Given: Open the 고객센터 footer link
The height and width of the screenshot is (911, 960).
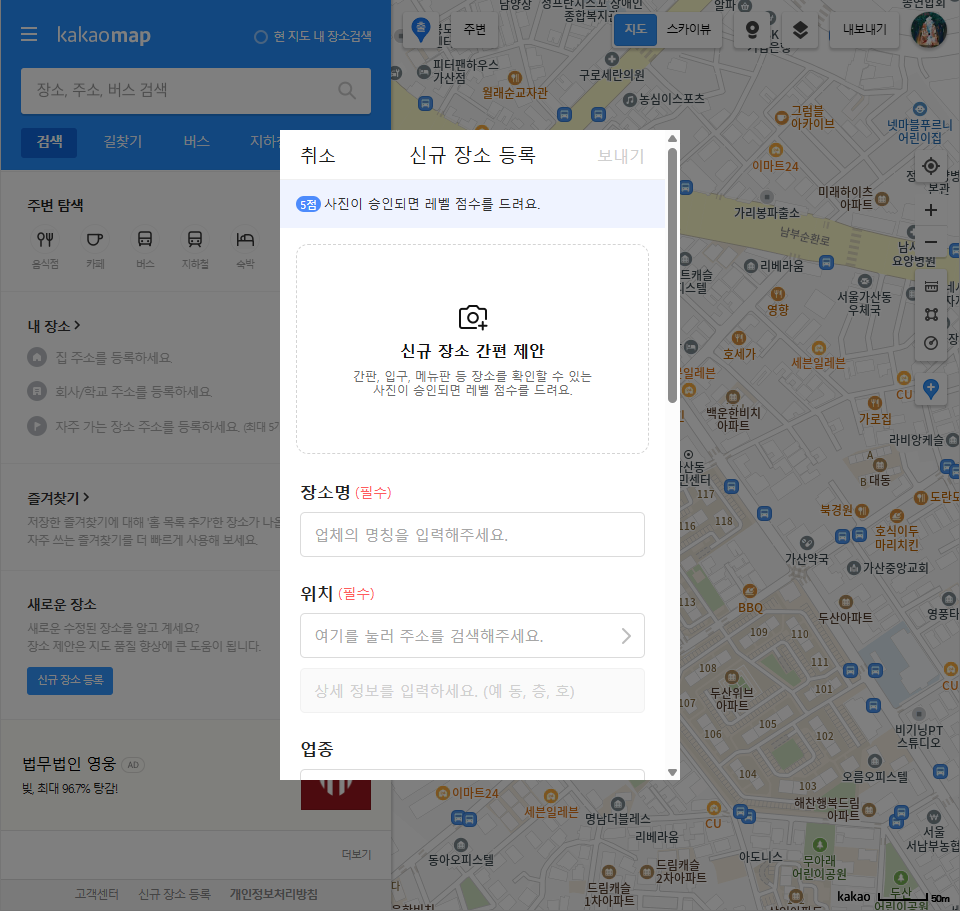Looking at the screenshot, I should (96, 894).
